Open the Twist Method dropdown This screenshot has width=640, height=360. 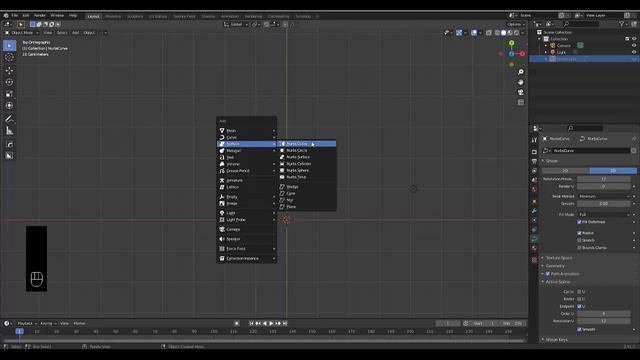pyautogui.click(x=604, y=196)
